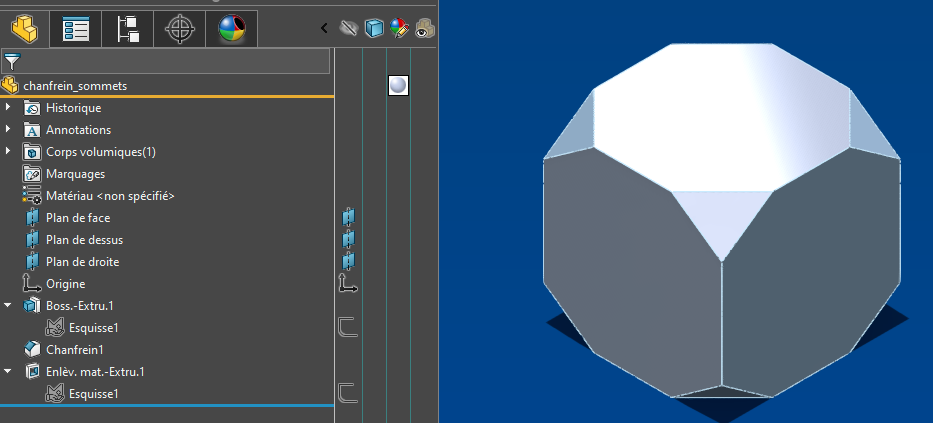Click the Display Mode cube column icon
The height and width of the screenshot is (423, 933).
(374, 28)
